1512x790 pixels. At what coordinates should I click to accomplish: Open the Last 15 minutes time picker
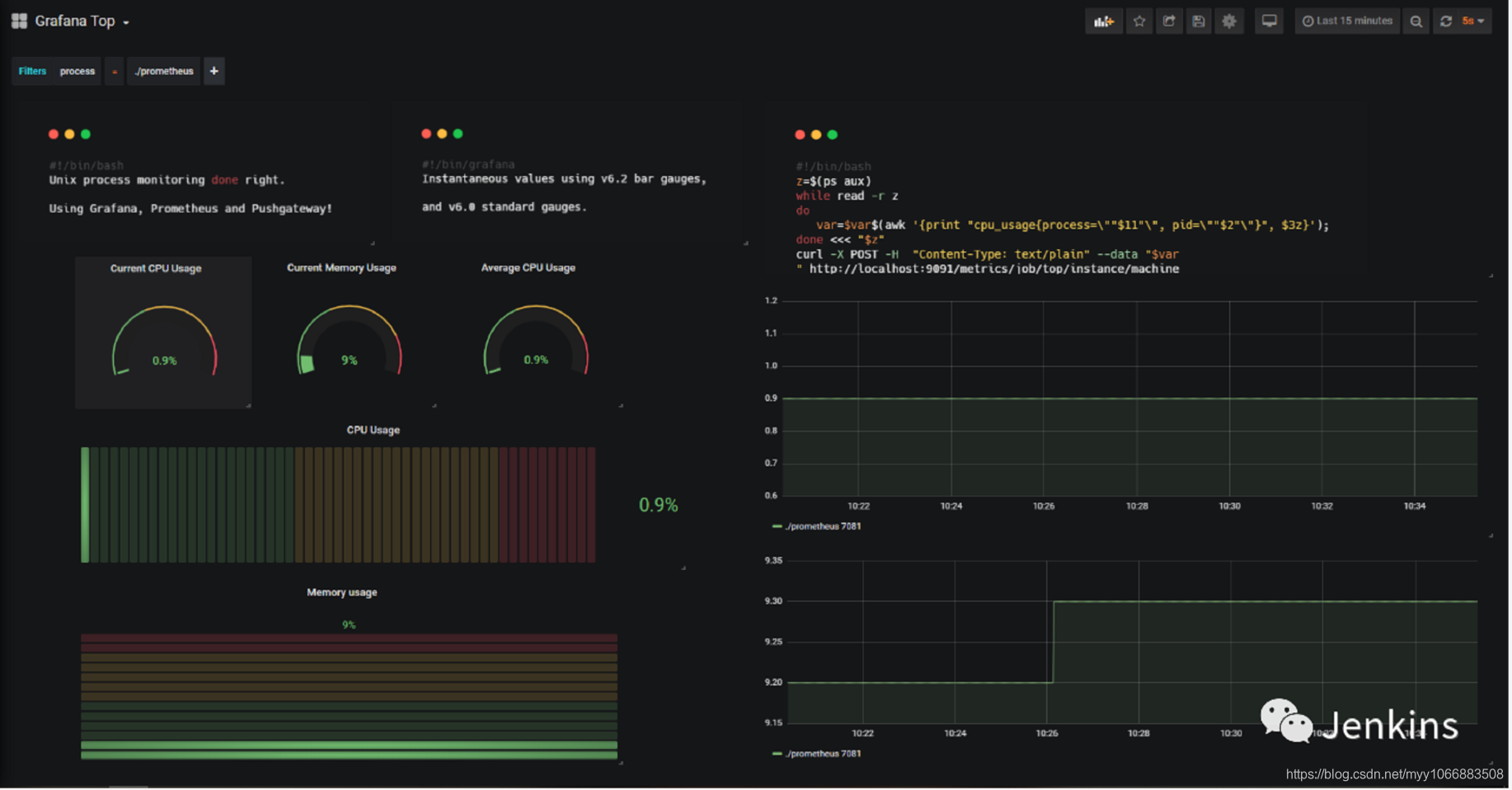tap(1347, 21)
